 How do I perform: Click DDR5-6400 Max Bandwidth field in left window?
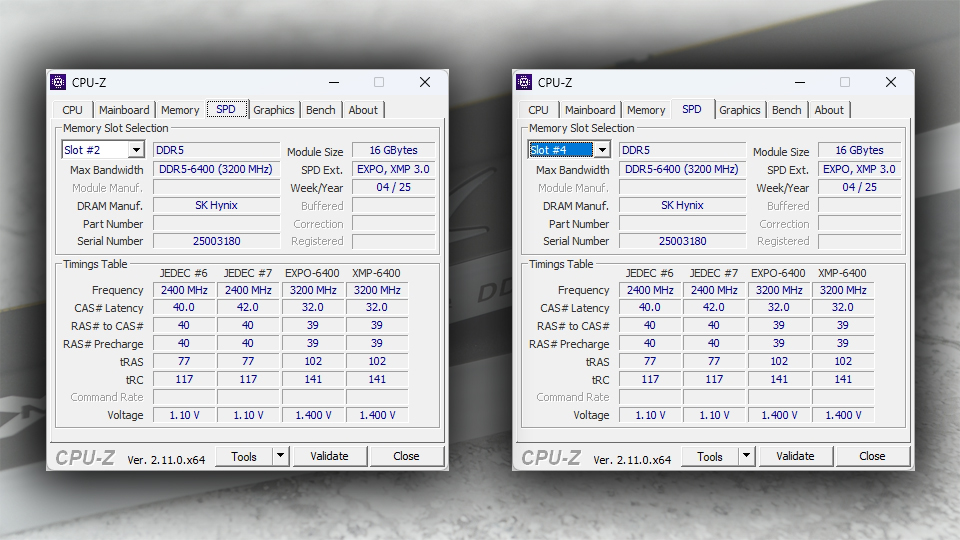[216, 169]
